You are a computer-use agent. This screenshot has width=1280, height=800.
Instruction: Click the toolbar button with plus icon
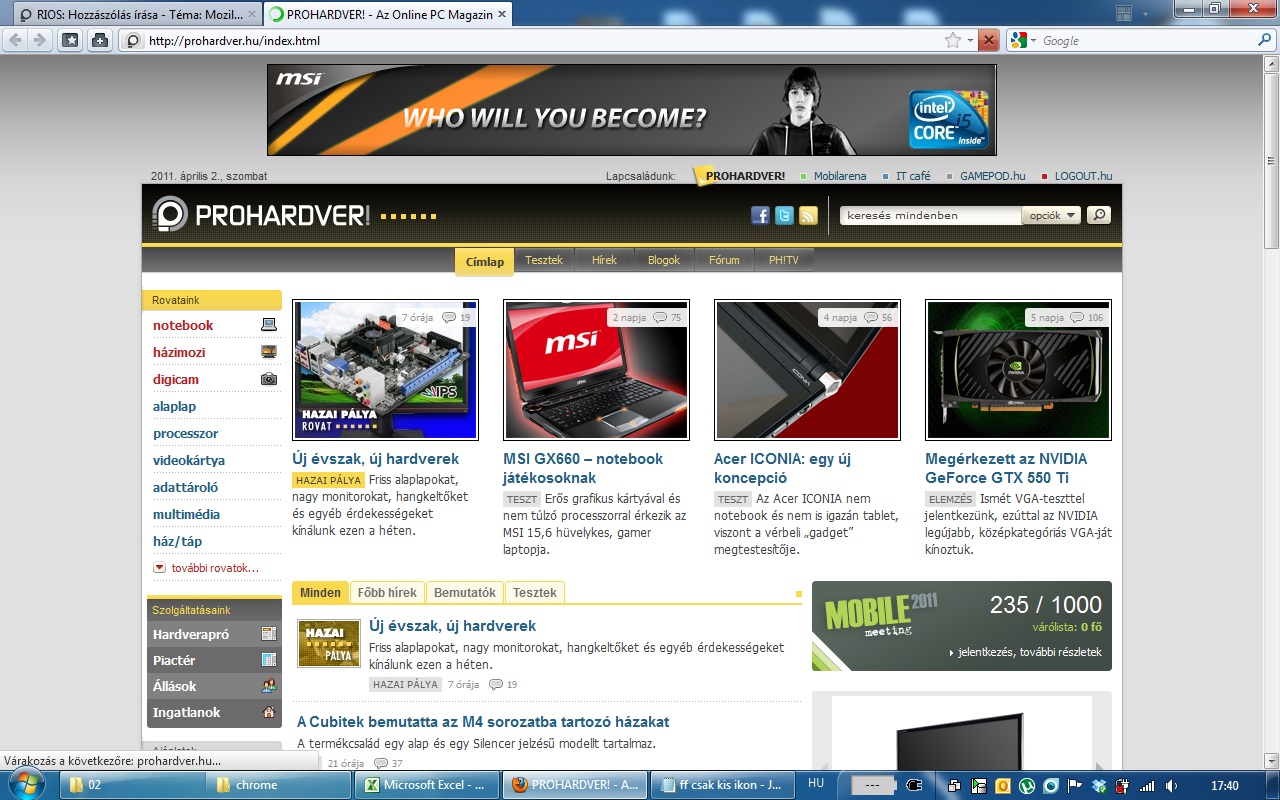pos(100,40)
